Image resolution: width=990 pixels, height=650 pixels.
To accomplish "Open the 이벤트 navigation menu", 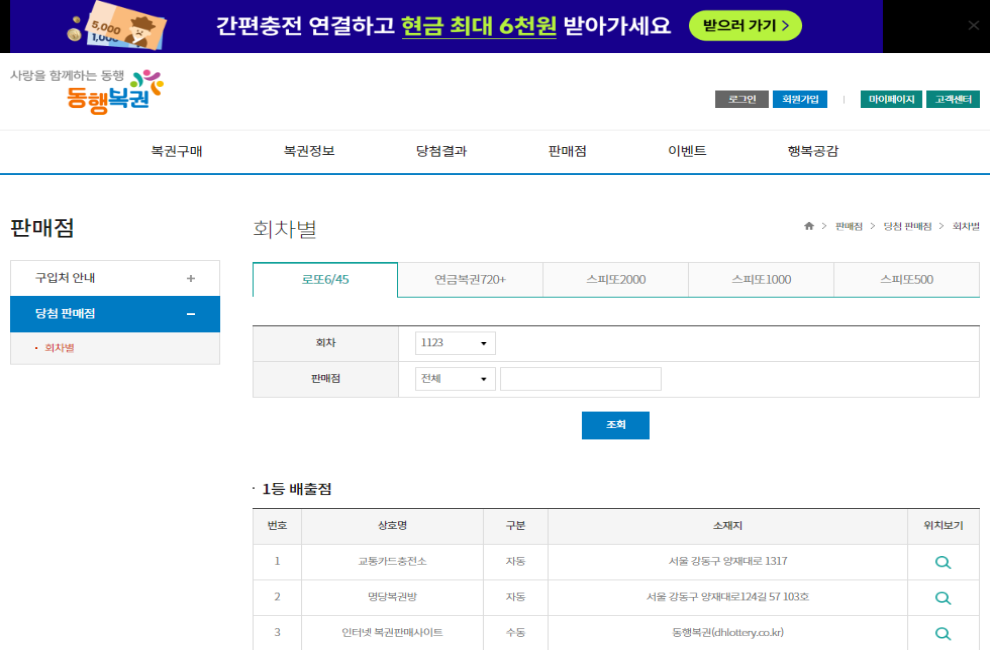I will [x=686, y=151].
